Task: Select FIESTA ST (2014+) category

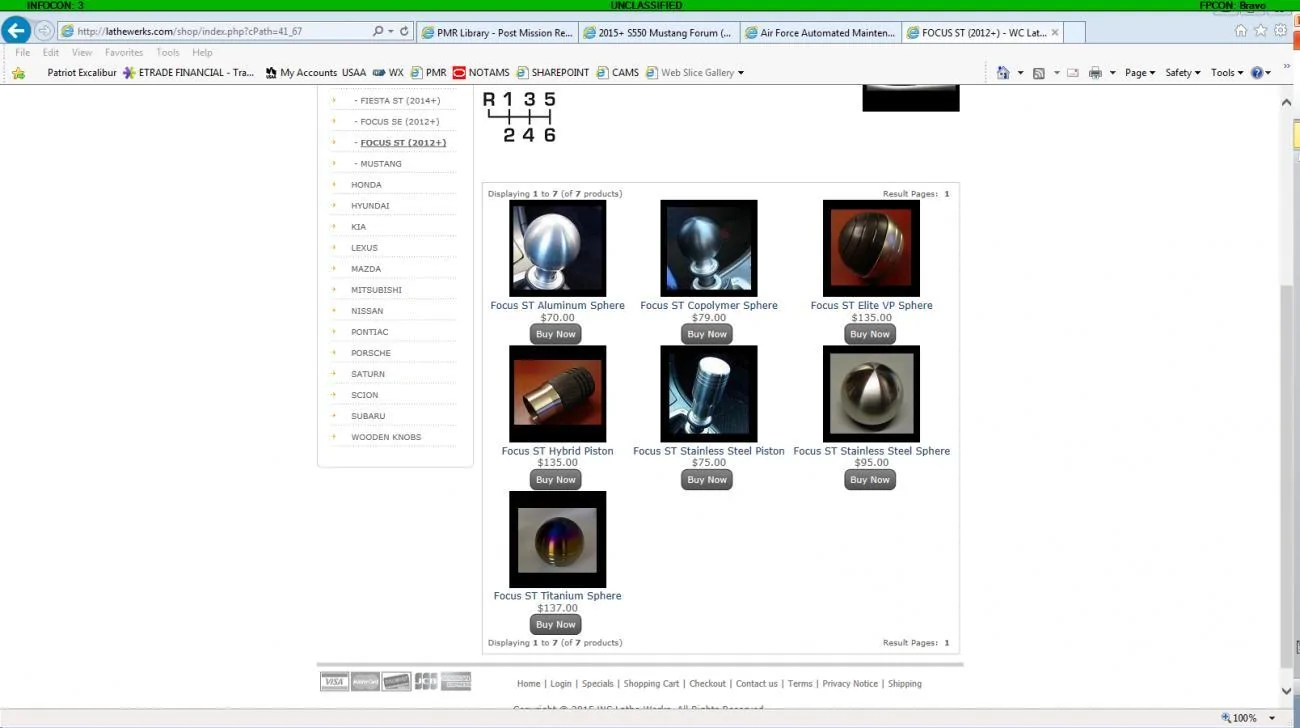Action: 400,101
